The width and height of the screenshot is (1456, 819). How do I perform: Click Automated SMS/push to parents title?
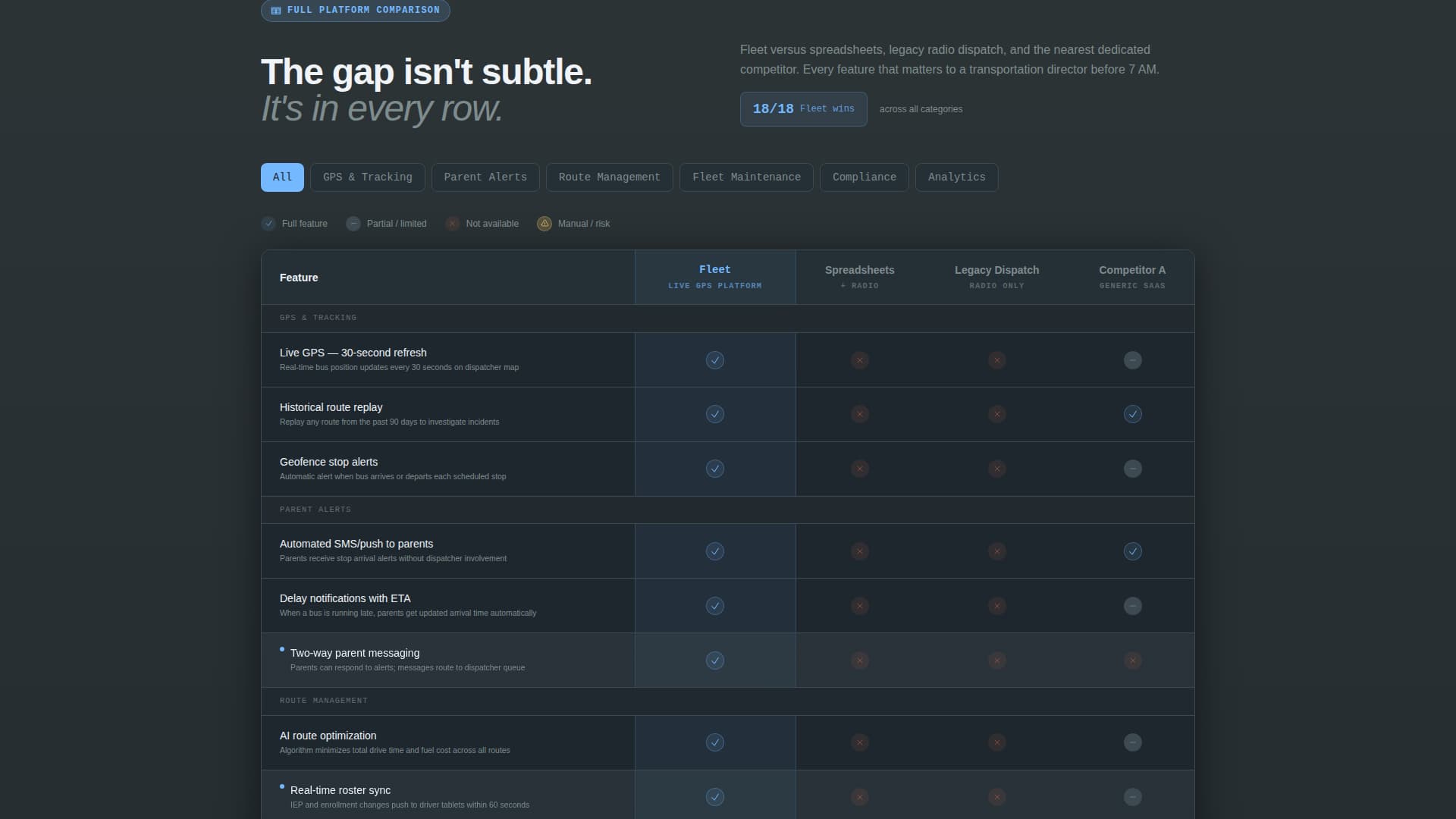tap(356, 544)
